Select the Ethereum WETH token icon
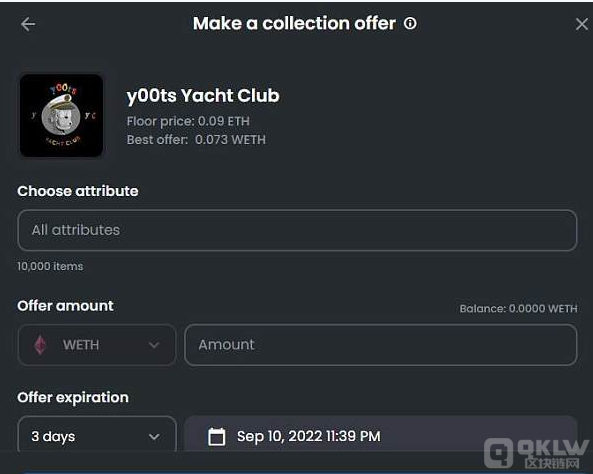593x474 pixels. pos(40,345)
